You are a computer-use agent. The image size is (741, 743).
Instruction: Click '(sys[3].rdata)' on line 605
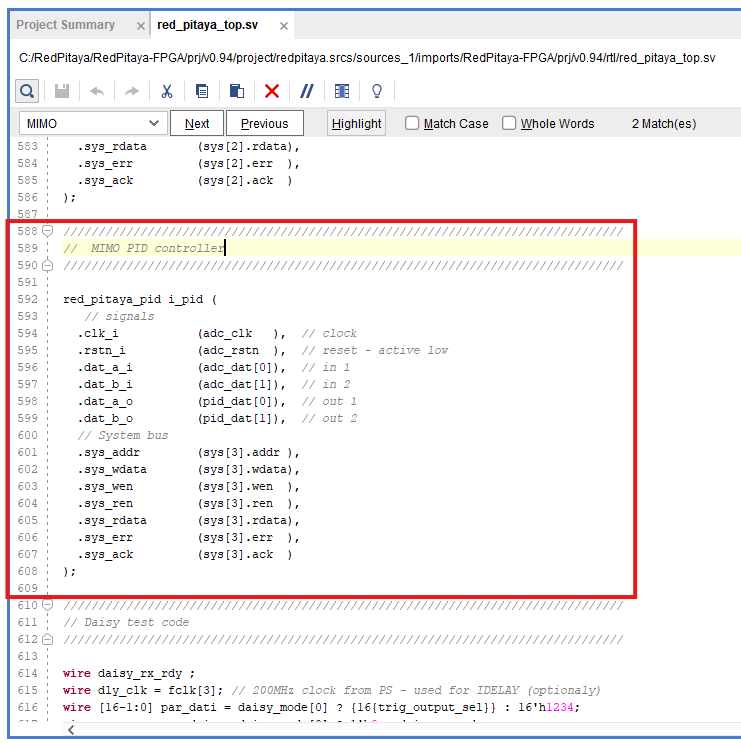[245, 520]
